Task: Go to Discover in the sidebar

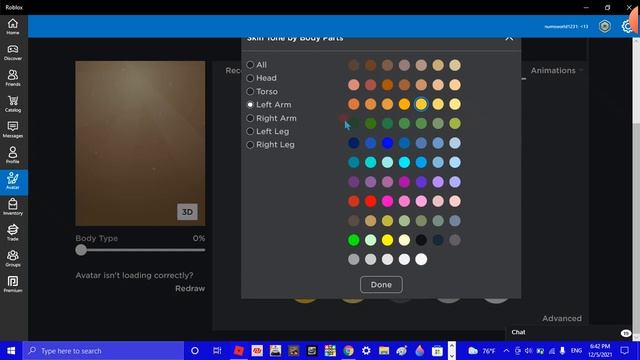Action: tap(13, 52)
